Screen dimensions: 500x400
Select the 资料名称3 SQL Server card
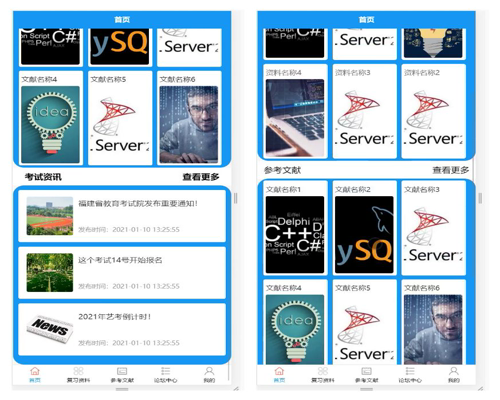(x=364, y=111)
